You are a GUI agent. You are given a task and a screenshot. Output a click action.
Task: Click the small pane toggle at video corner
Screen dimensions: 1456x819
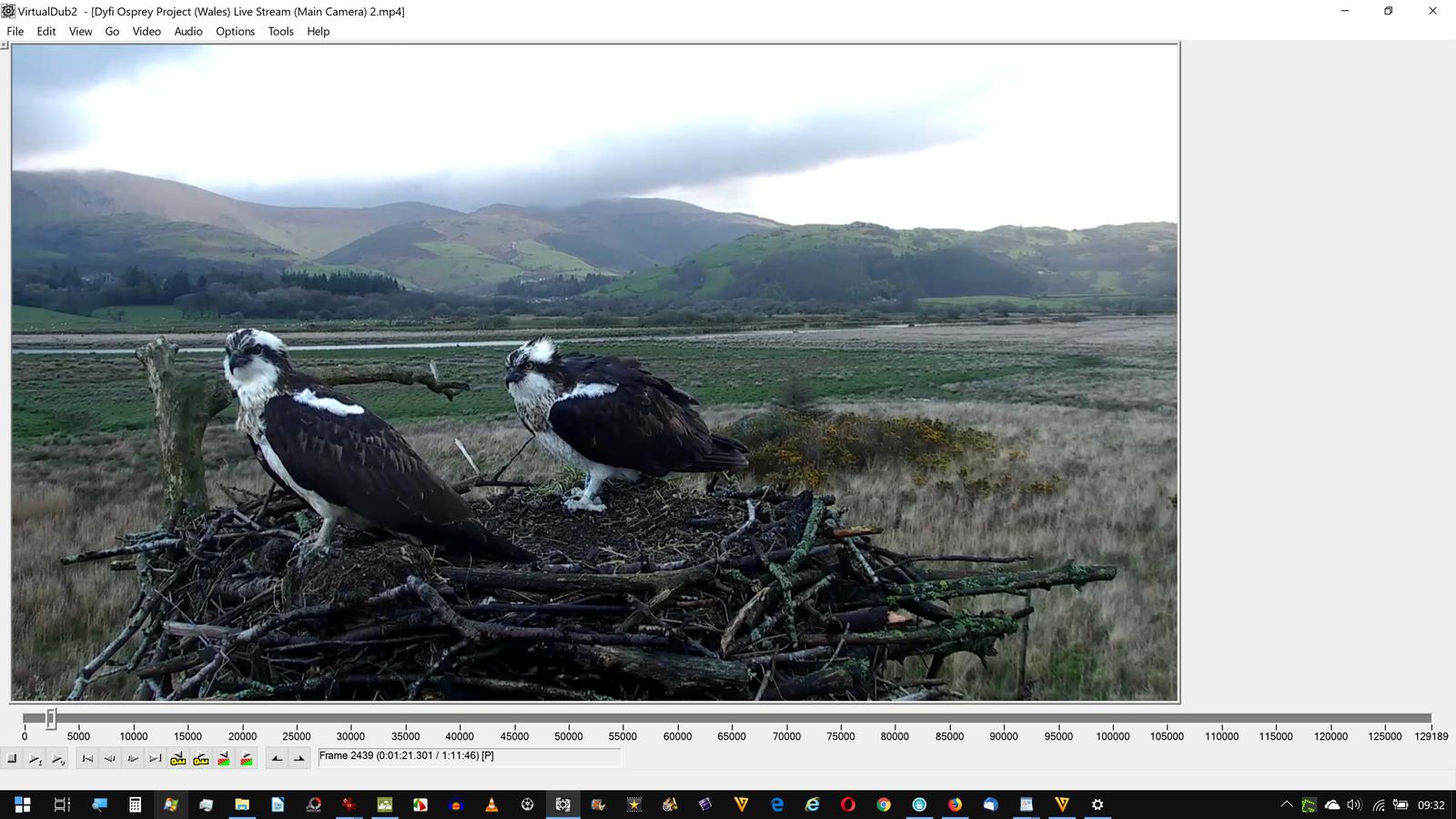point(4,45)
